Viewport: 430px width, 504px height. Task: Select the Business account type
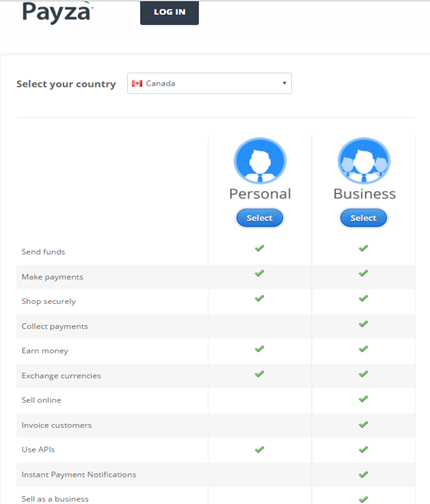(363, 218)
